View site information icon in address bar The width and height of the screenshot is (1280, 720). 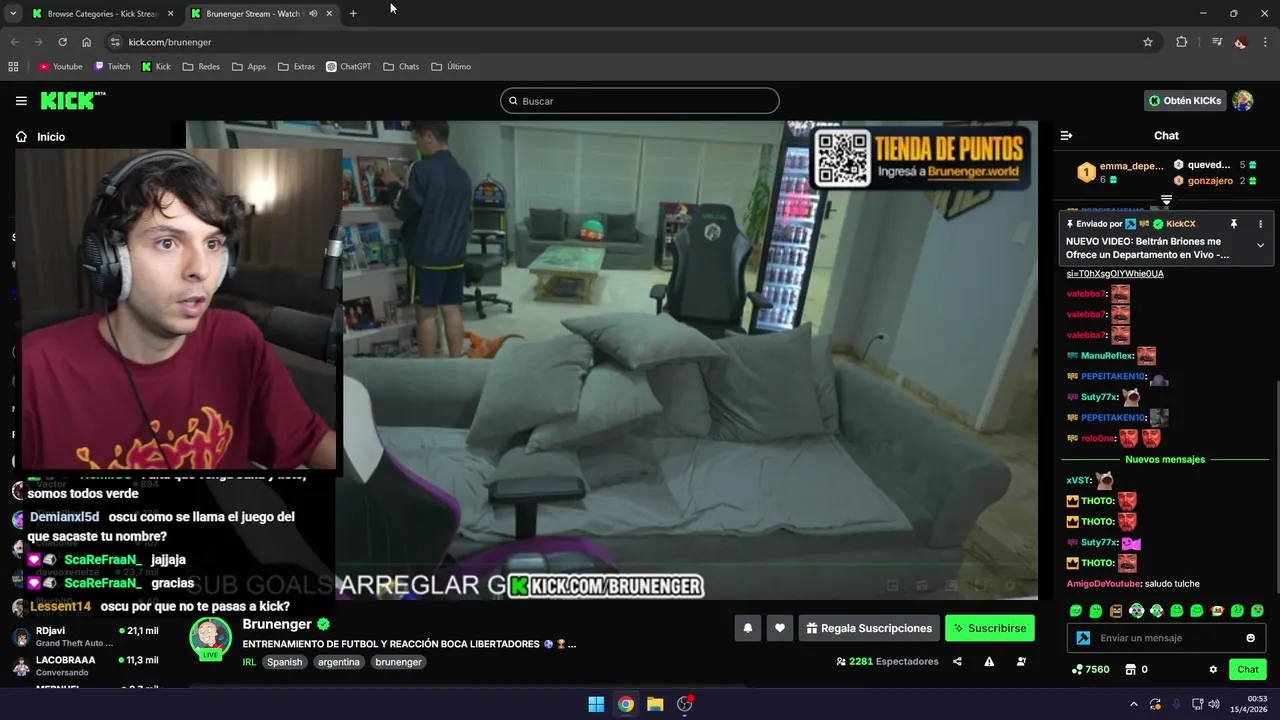[115, 42]
